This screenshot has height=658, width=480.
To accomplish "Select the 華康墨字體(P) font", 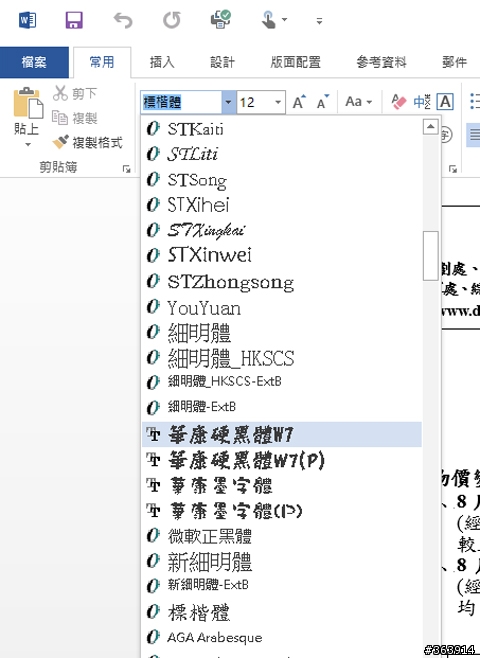I will click(x=282, y=511).
